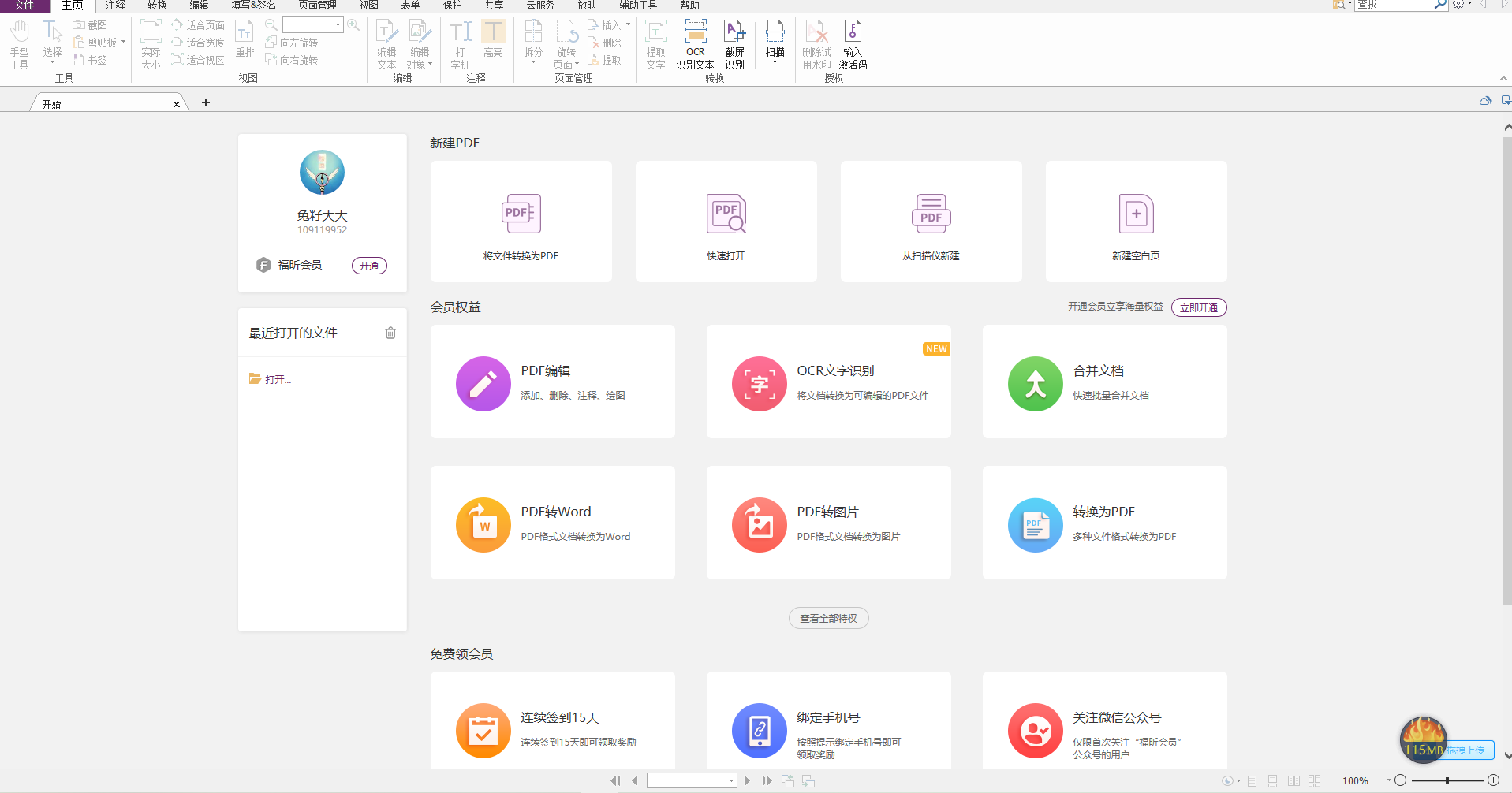Click the zoom-in plus button in status bar
The image size is (1512, 793).
click(1493, 780)
